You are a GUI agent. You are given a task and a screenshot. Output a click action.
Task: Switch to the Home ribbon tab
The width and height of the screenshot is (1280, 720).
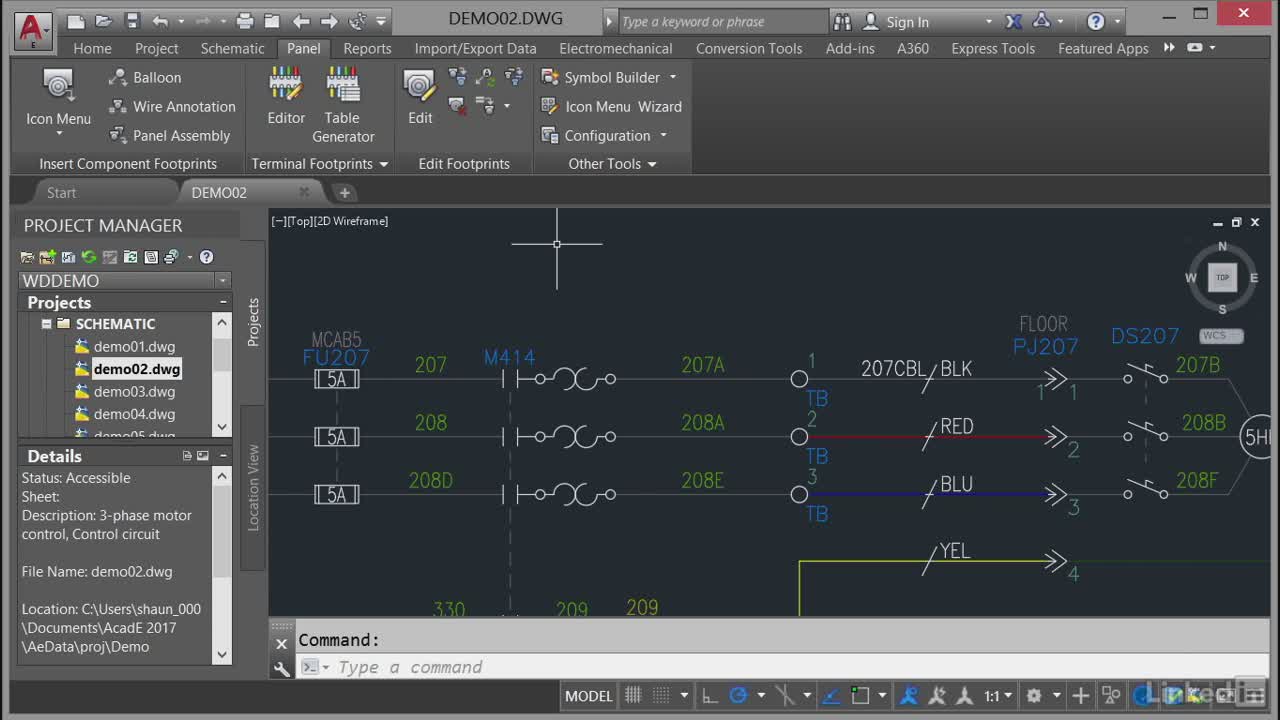92,48
